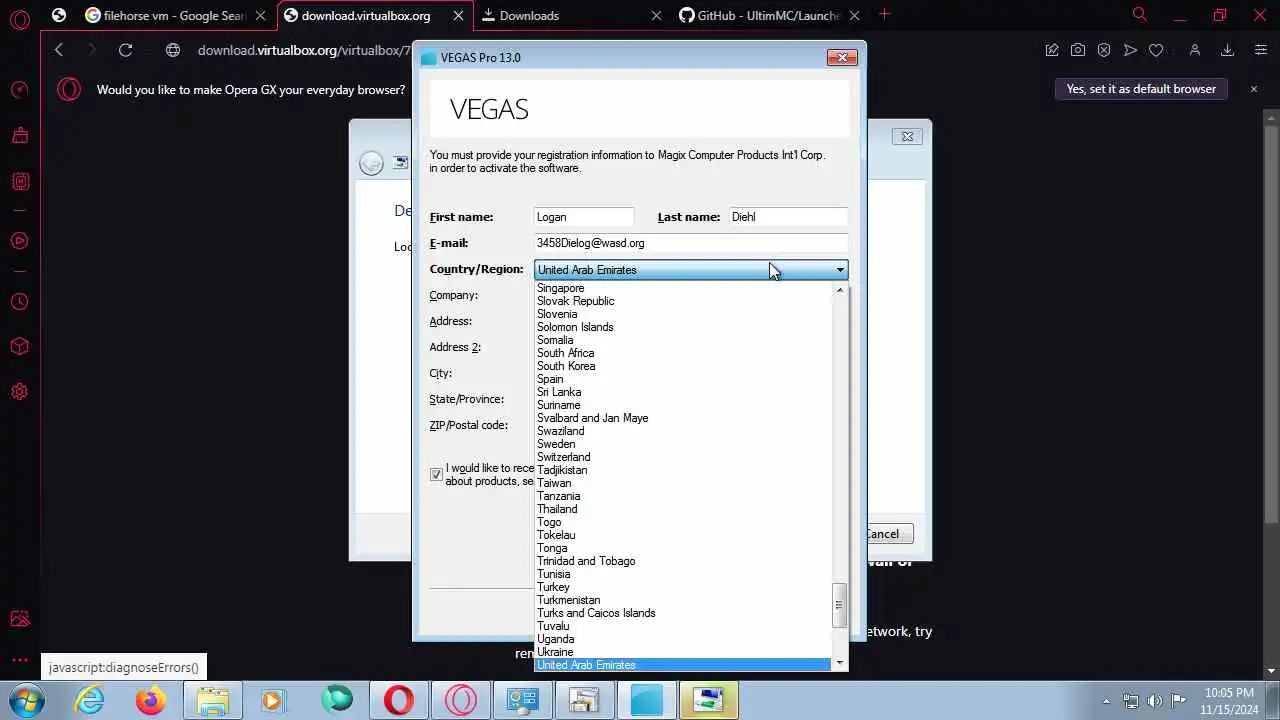Click the back arrow in background installer dialog
This screenshot has height=720, width=1280.
click(x=371, y=163)
